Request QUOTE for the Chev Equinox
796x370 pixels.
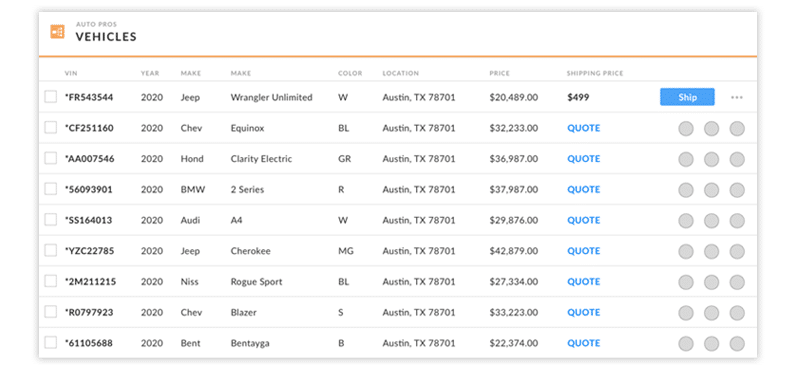coord(584,128)
